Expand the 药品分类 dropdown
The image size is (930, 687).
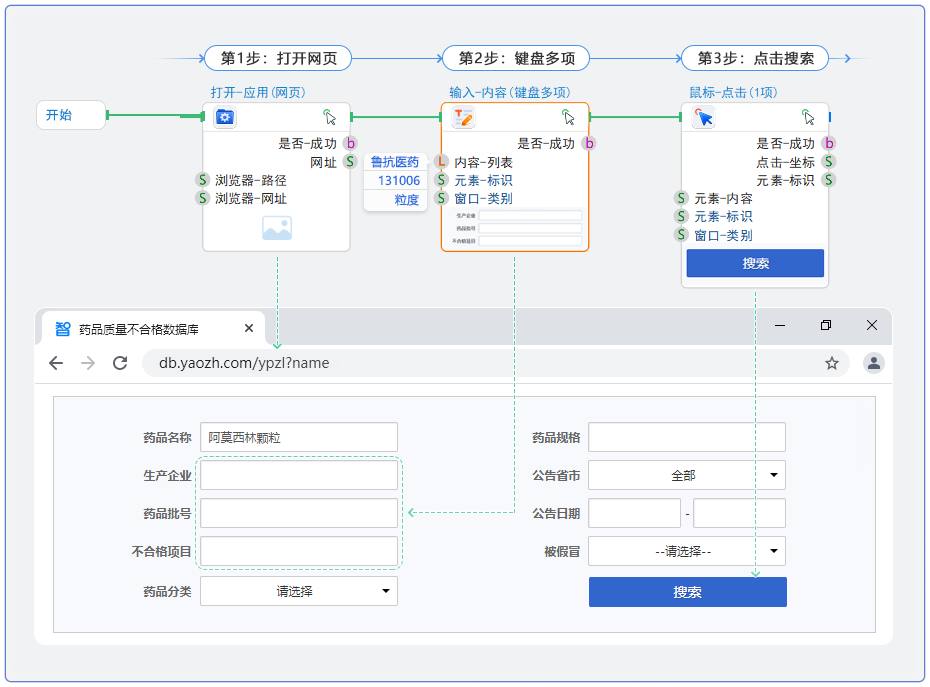point(385,591)
